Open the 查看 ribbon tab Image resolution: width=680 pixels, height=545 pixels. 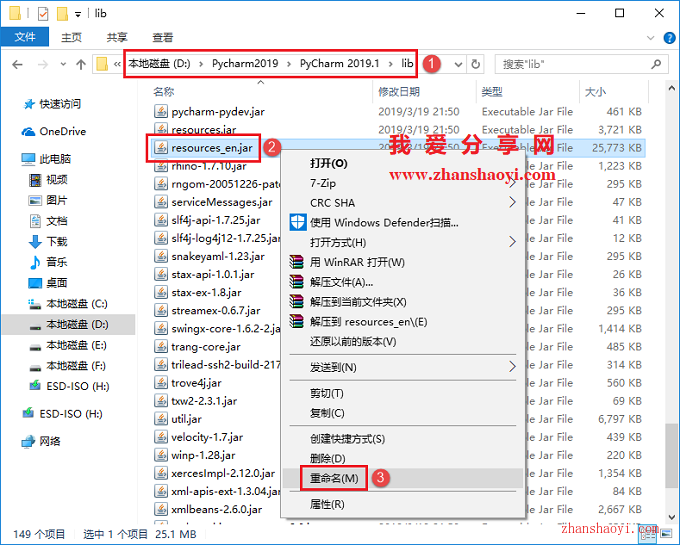(163, 38)
